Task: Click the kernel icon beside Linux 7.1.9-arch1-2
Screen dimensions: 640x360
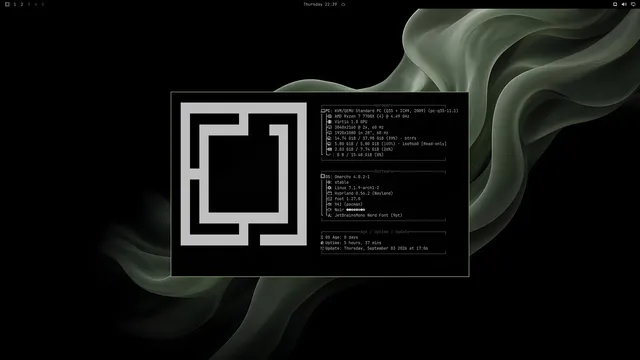Action: [329, 188]
